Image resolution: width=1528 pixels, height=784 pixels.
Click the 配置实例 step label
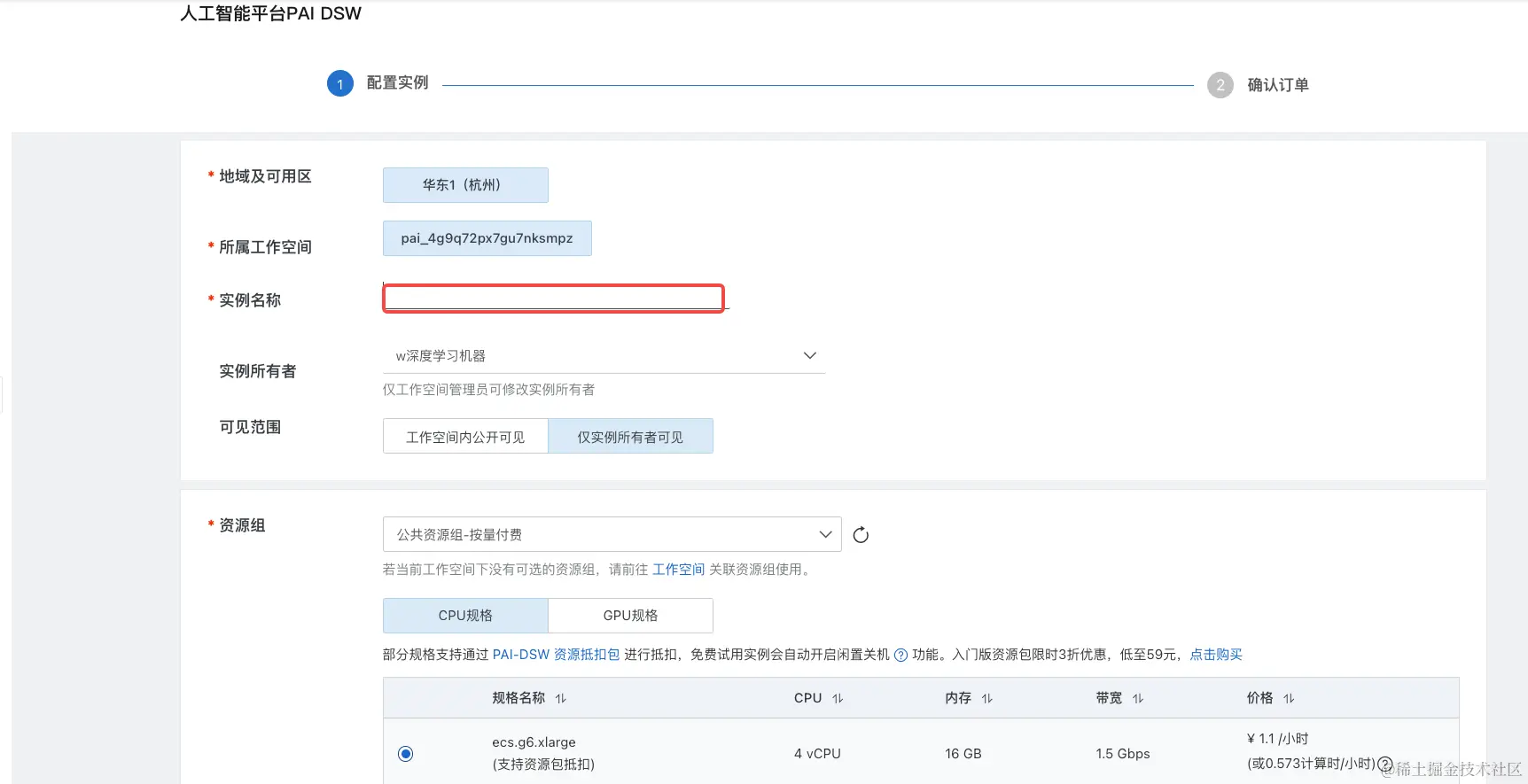[397, 82]
